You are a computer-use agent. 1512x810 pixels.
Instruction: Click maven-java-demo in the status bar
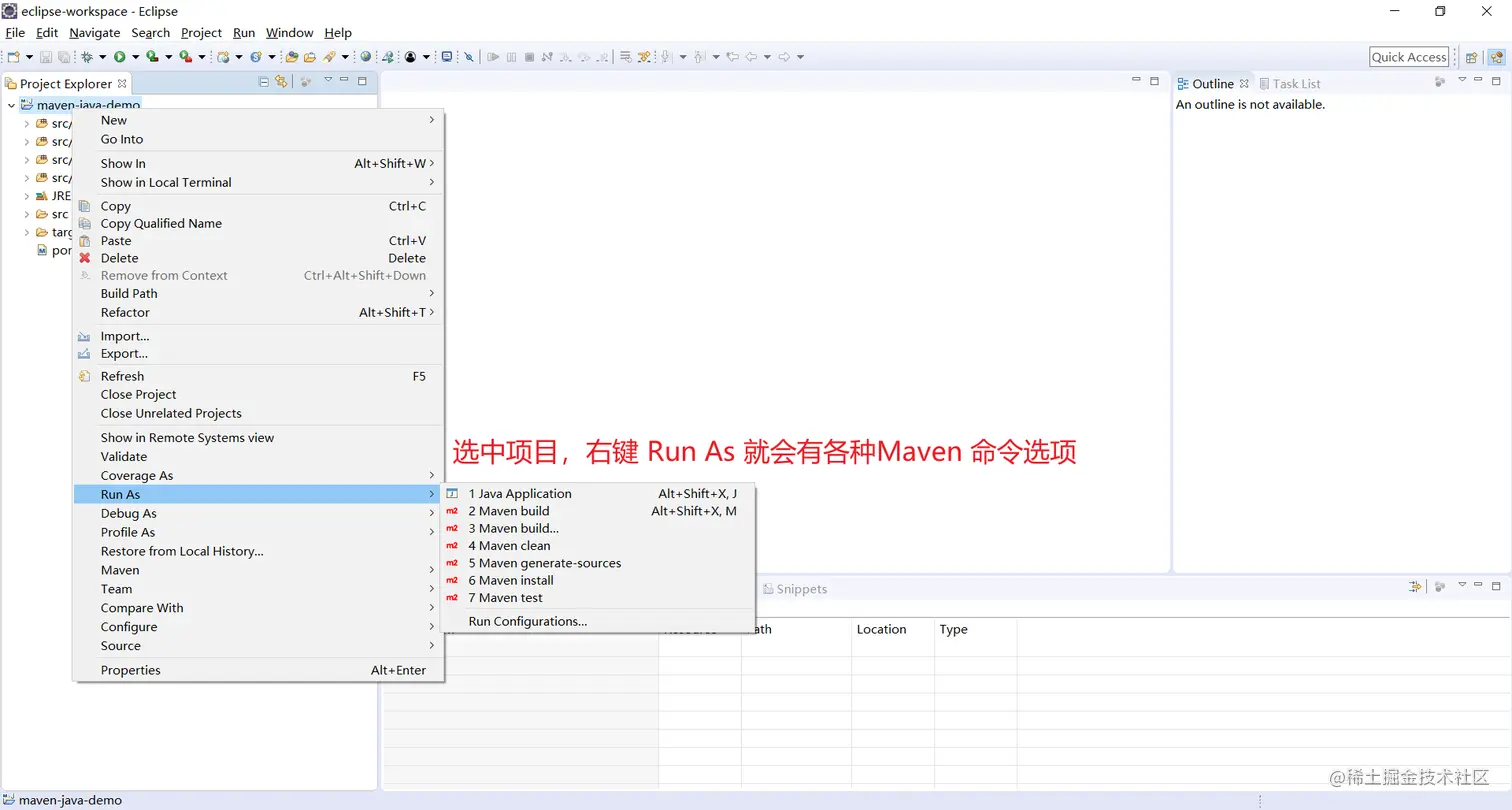coord(70,800)
